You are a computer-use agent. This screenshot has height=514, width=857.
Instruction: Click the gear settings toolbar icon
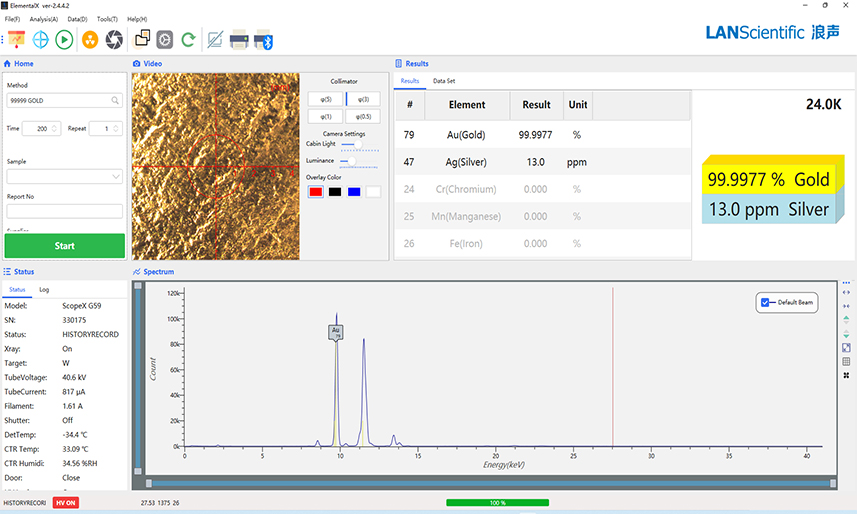coord(165,40)
